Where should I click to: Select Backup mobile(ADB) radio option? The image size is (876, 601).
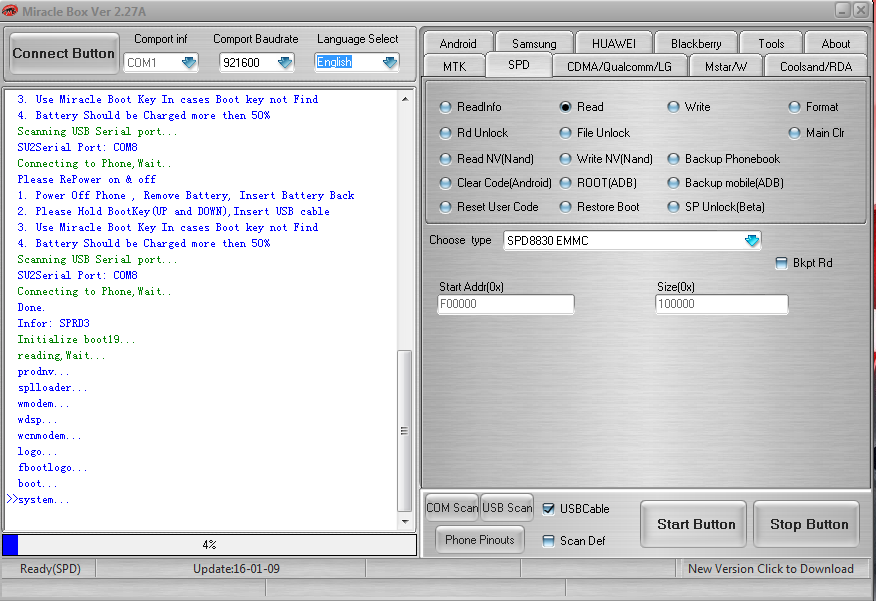tap(673, 183)
